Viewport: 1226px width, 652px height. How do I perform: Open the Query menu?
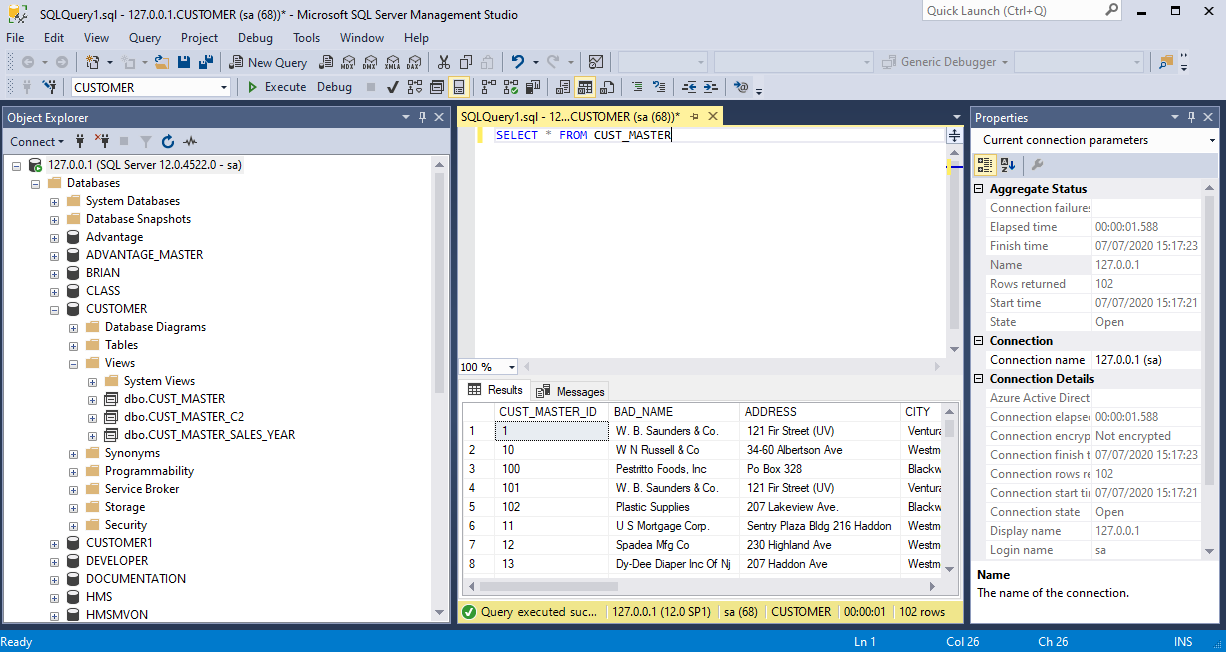coord(145,37)
